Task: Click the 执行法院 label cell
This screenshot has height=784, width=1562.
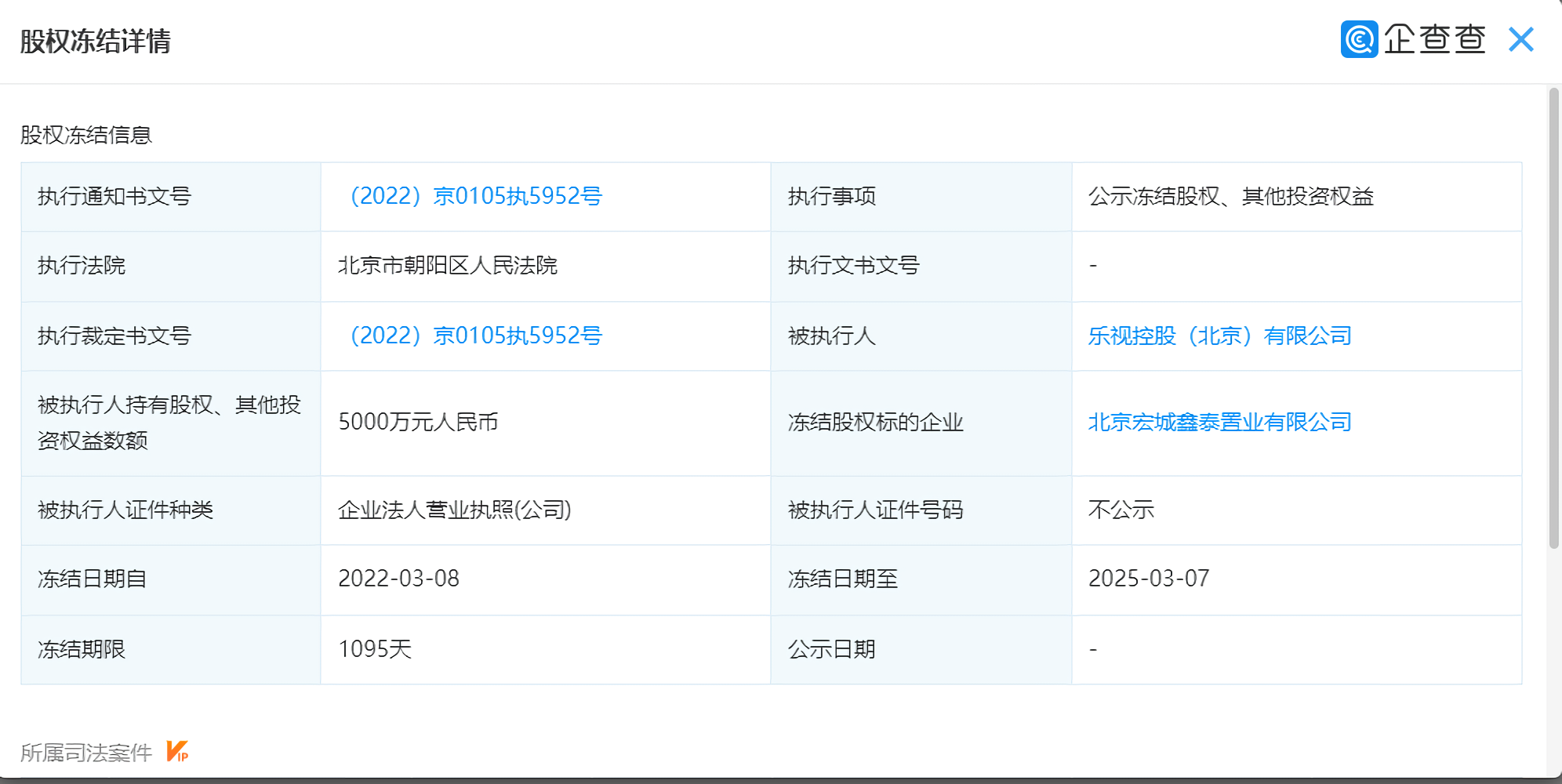Action: click(x=171, y=266)
